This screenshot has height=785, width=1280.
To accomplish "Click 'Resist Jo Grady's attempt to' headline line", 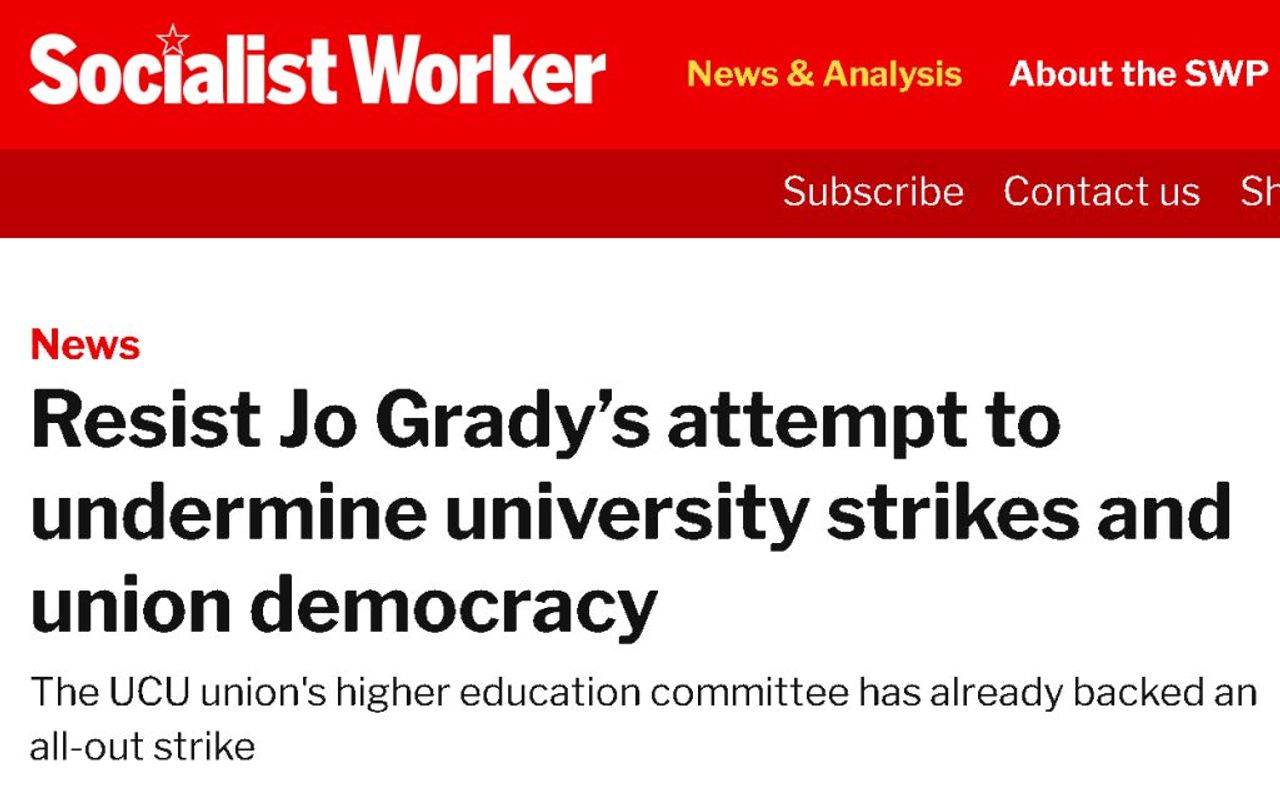I will [x=545, y=420].
